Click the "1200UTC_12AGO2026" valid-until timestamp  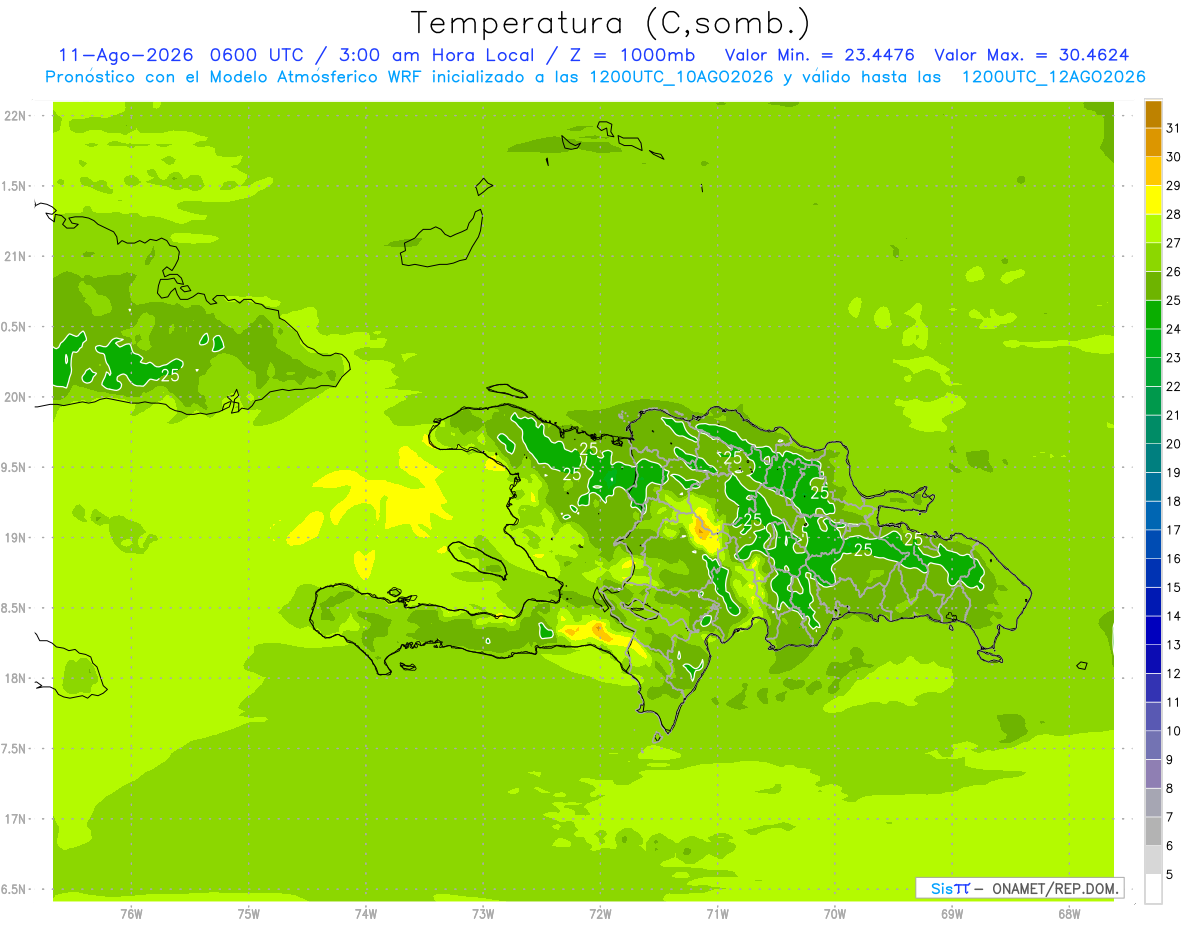[1053, 77]
